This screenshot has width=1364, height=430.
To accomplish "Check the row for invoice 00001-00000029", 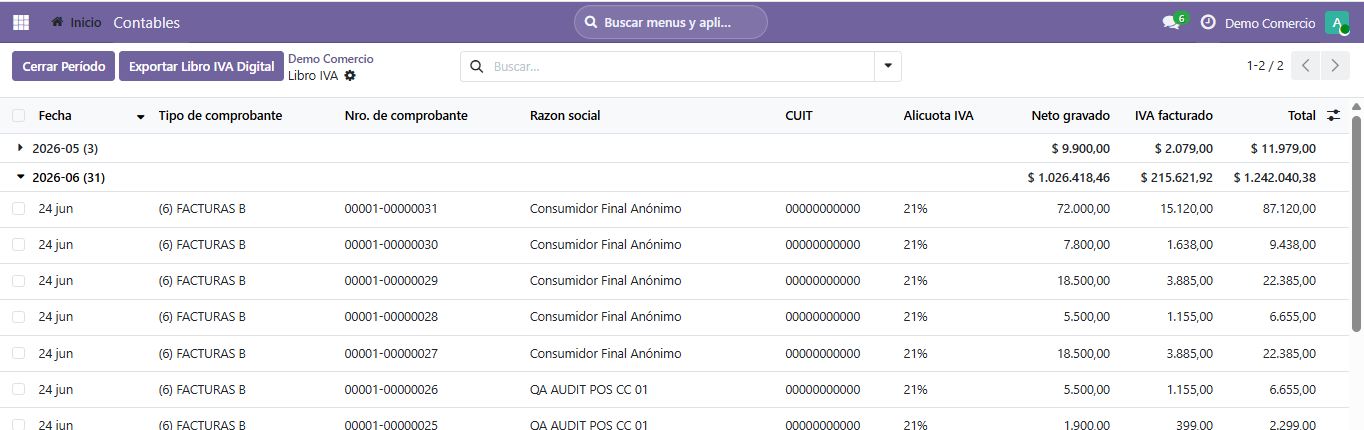I will click(x=19, y=281).
